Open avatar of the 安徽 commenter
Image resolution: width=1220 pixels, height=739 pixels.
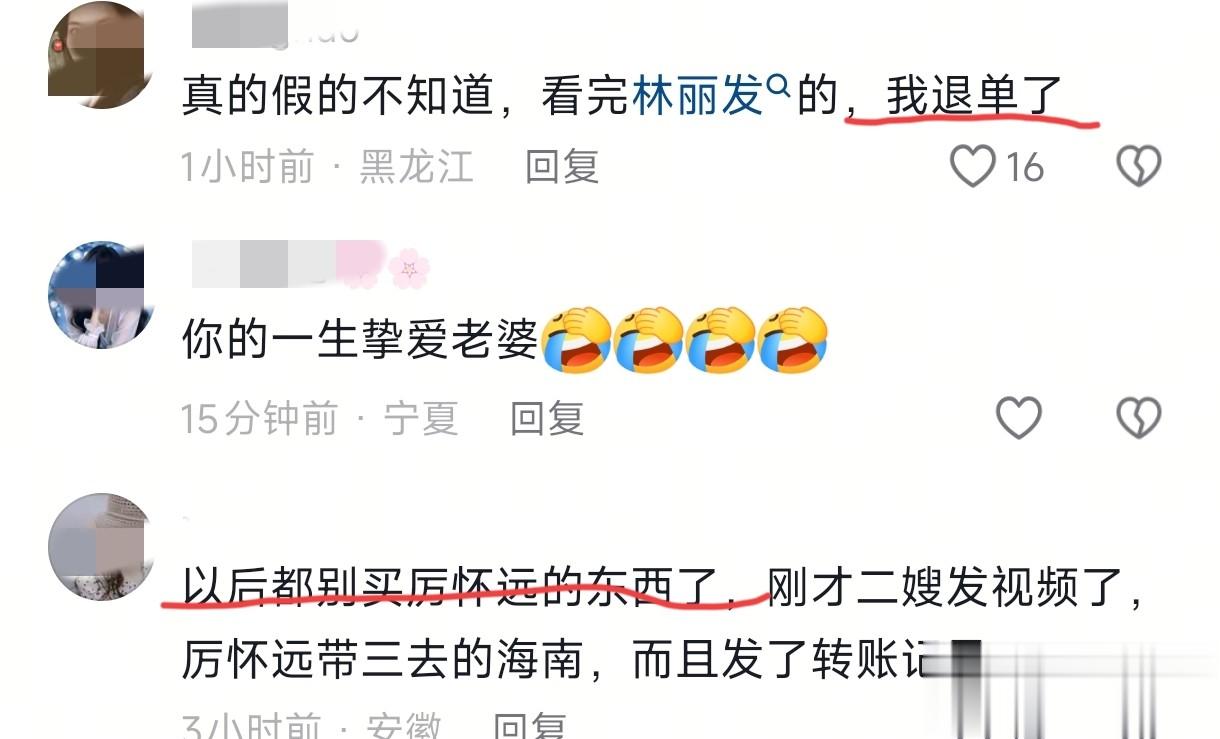[99, 546]
